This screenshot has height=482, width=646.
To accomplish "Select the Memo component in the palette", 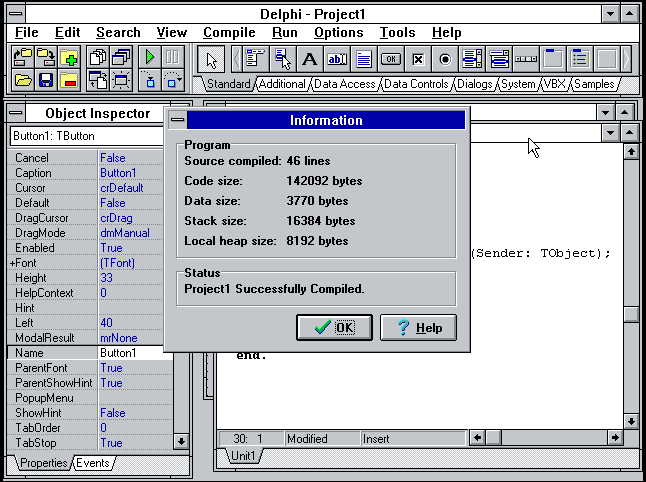I will pyautogui.click(x=364, y=59).
